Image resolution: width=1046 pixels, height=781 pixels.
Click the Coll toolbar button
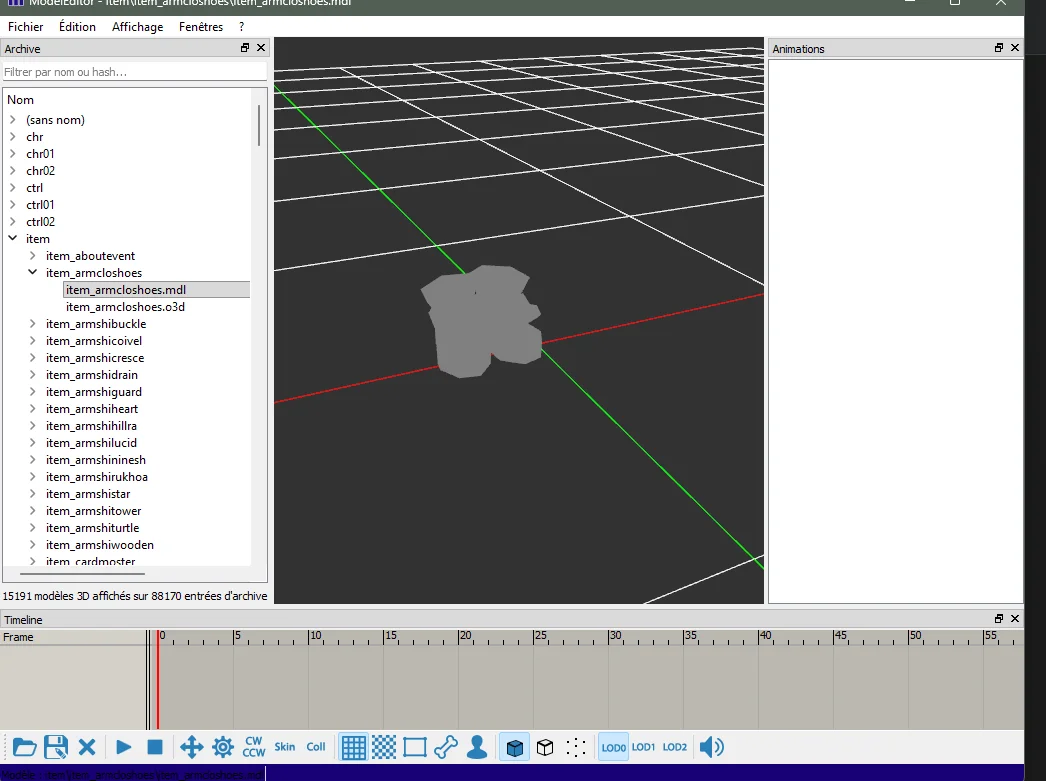click(x=316, y=747)
